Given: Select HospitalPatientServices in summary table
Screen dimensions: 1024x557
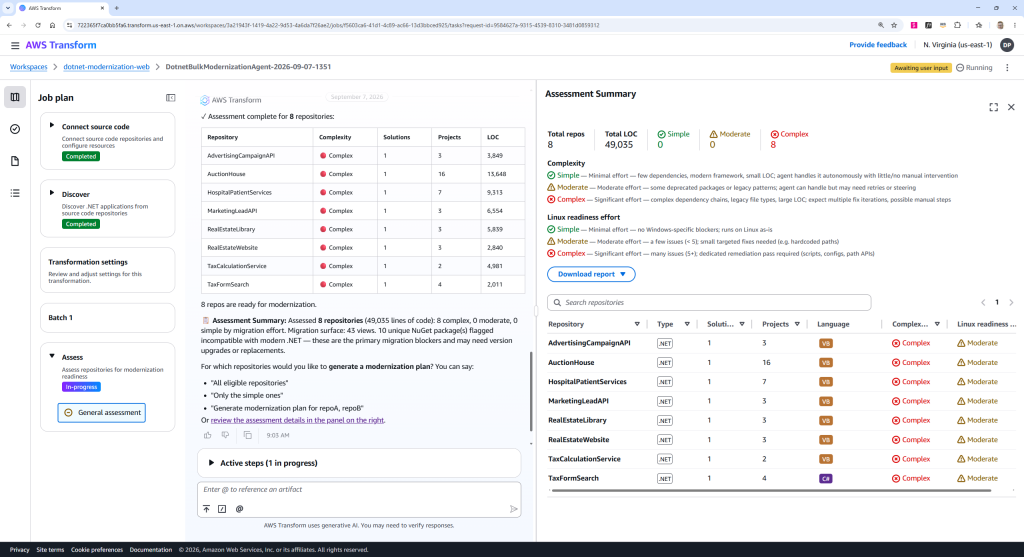Looking at the screenshot, I should (587, 382).
